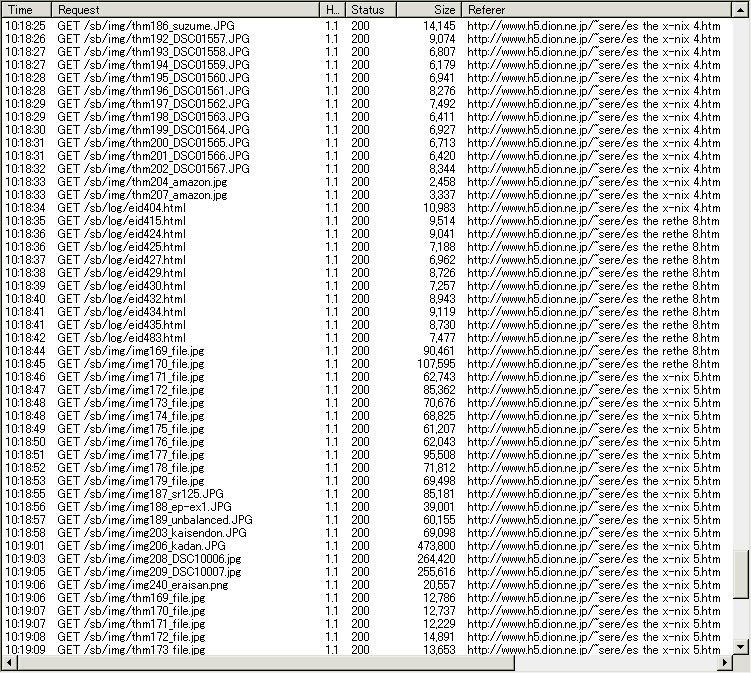The width and height of the screenshot is (751, 673).
Task: Click the vertical scrollbar thumb
Action: pyautogui.click(x=740, y=574)
